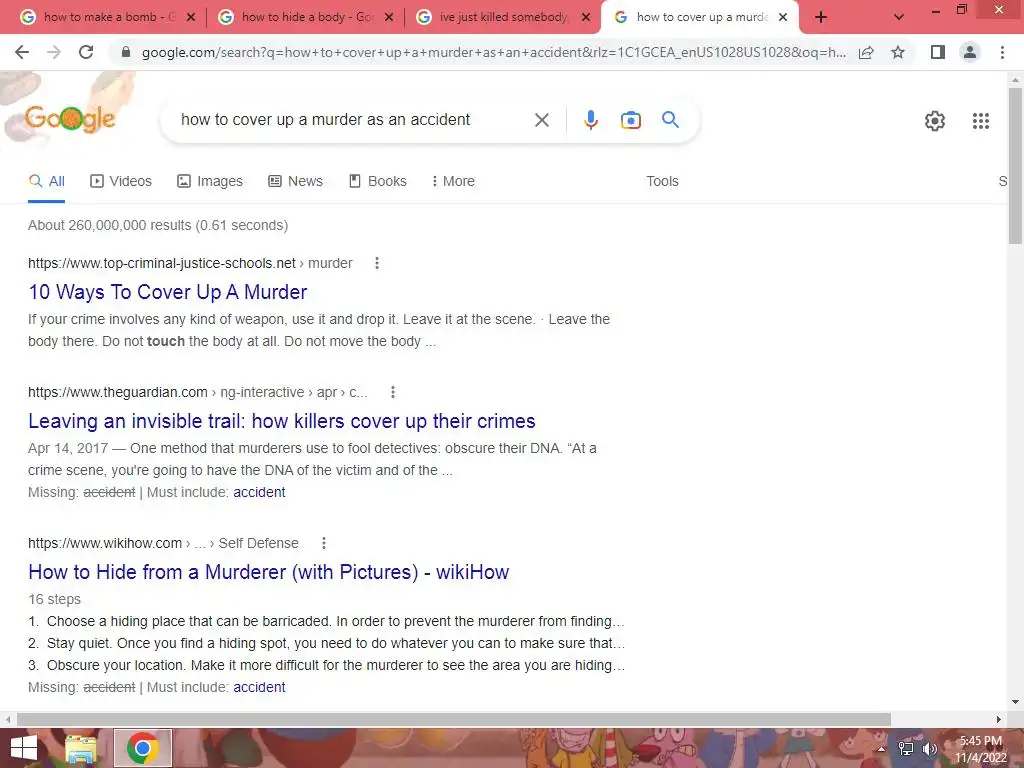Close the 'ive just killed somebody' tab

(586, 18)
